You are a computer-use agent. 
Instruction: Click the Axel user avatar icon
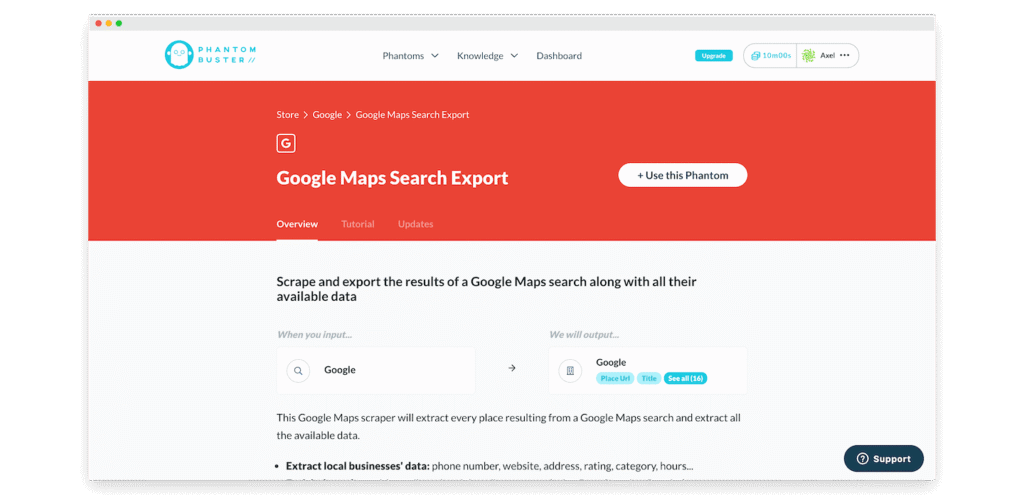pos(808,56)
